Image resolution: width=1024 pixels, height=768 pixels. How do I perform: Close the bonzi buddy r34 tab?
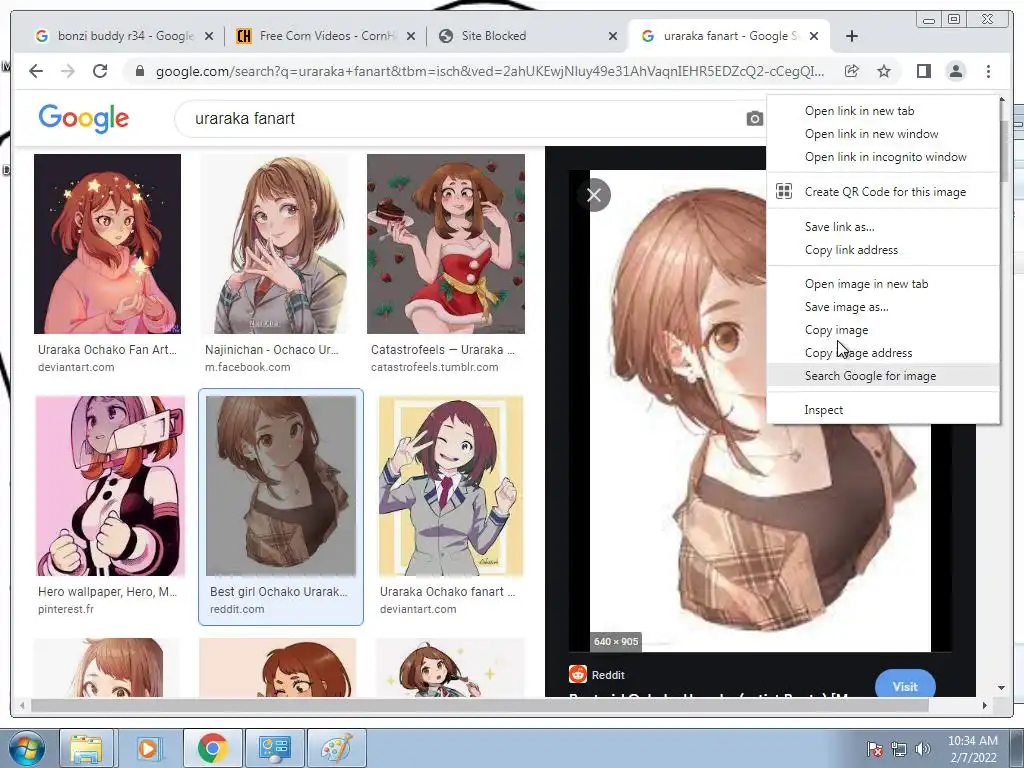(209, 36)
